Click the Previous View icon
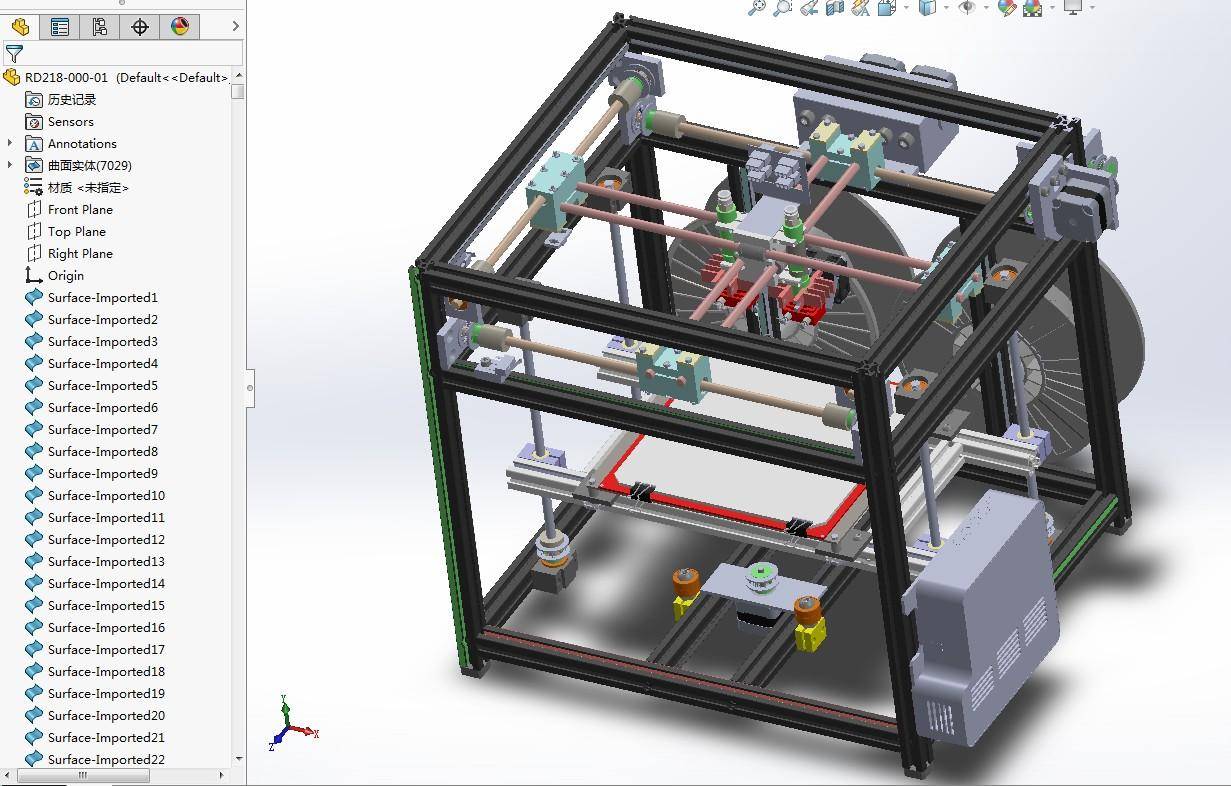Viewport: 1231px width, 786px height. click(809, 8)
